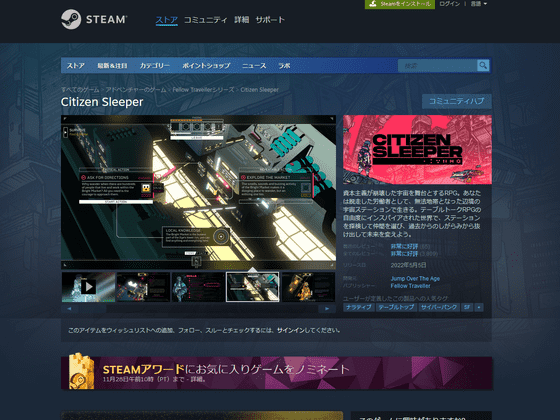Click the ナラティブ tag
This screenshot has width=560, height=420.
point(359,307)
